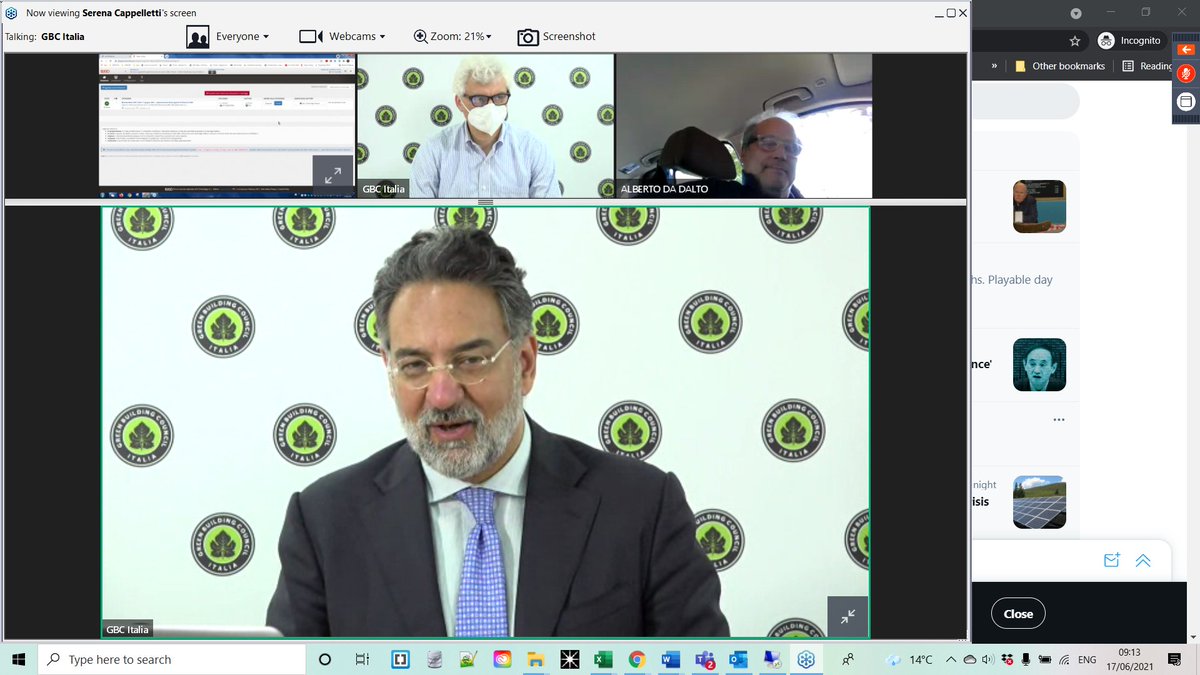The width and height of the screenshot is (1200, 675).
Task: Switch to Chrome from the taskbar
Action: coord(637,659)
